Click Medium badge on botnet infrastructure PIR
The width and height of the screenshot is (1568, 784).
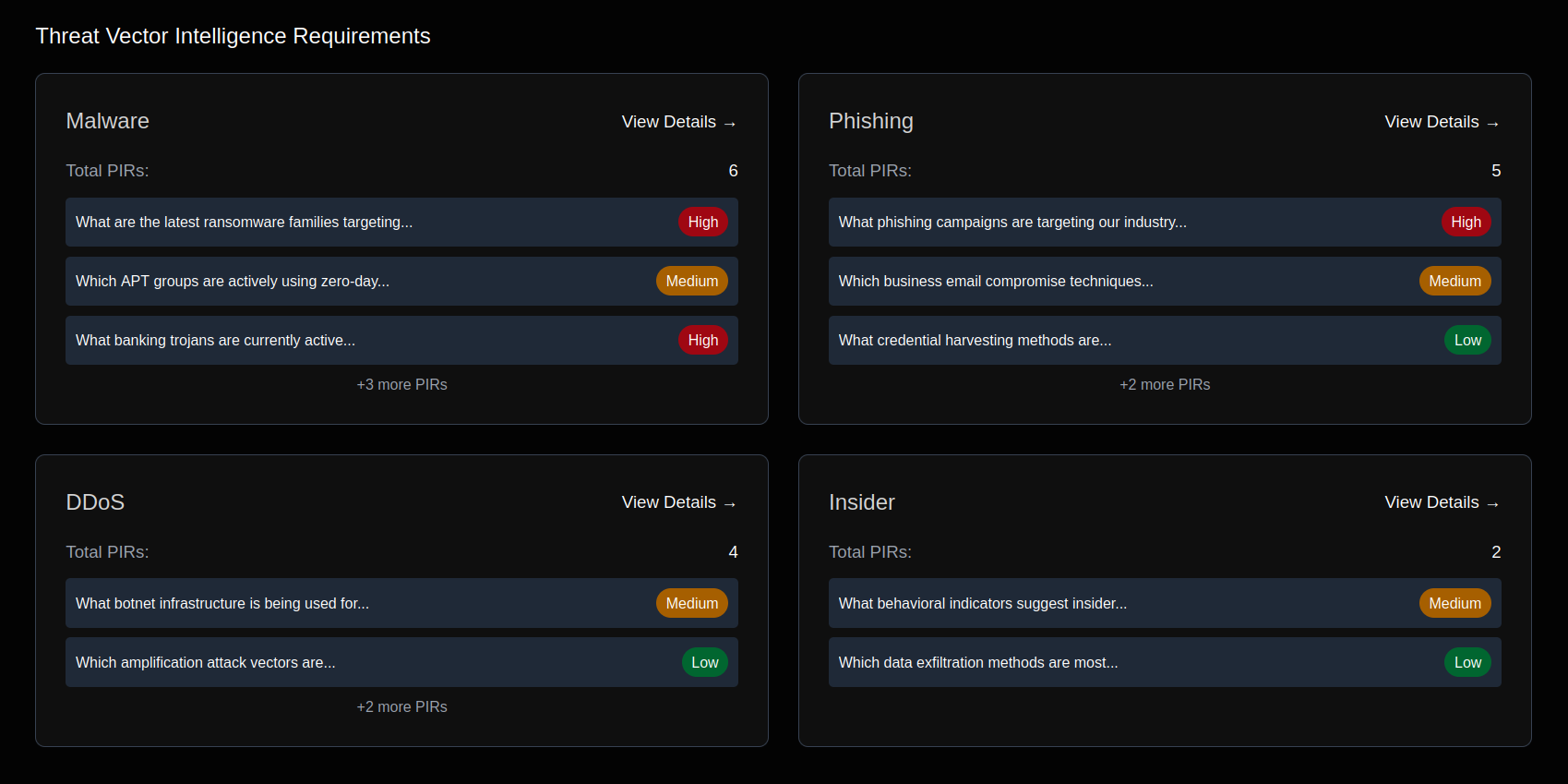tap(691, 604)
